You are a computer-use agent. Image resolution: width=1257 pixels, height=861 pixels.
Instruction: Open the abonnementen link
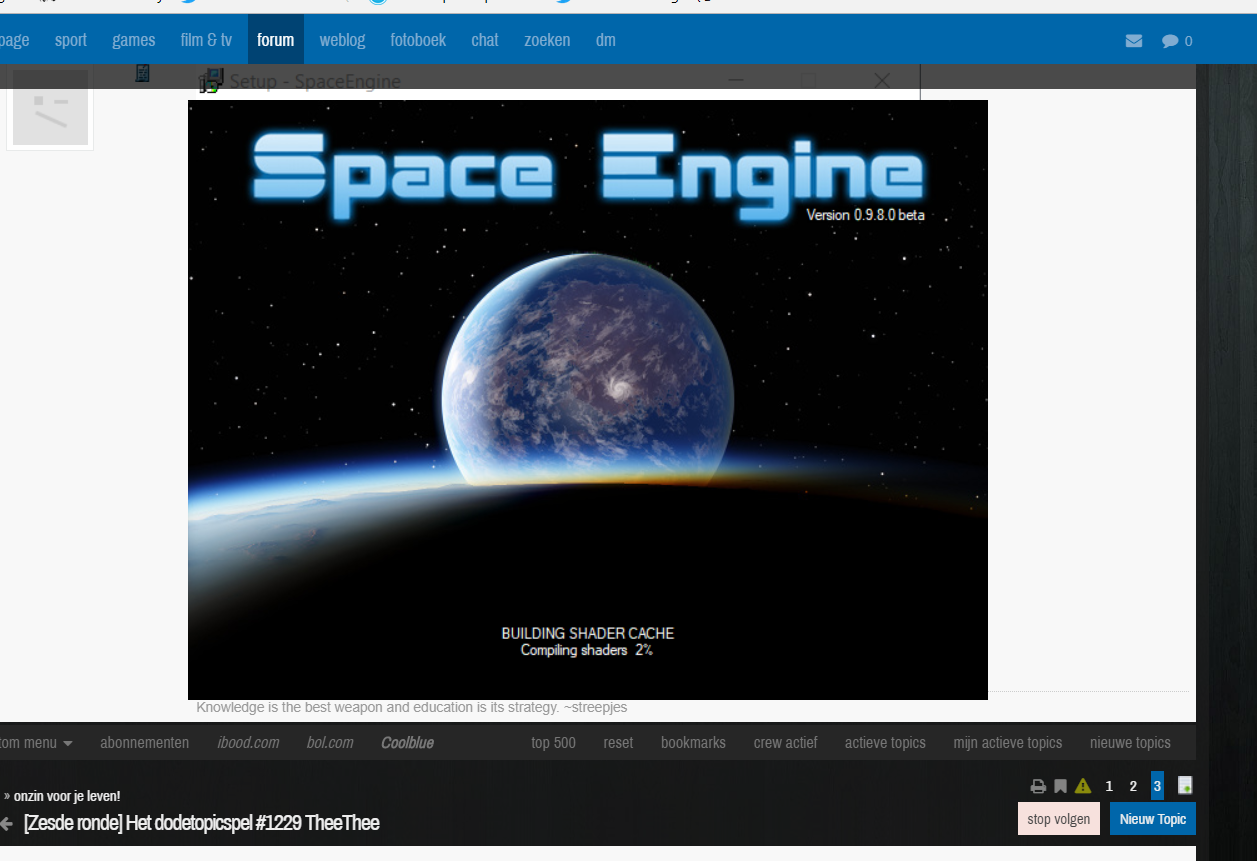(145, 743)
